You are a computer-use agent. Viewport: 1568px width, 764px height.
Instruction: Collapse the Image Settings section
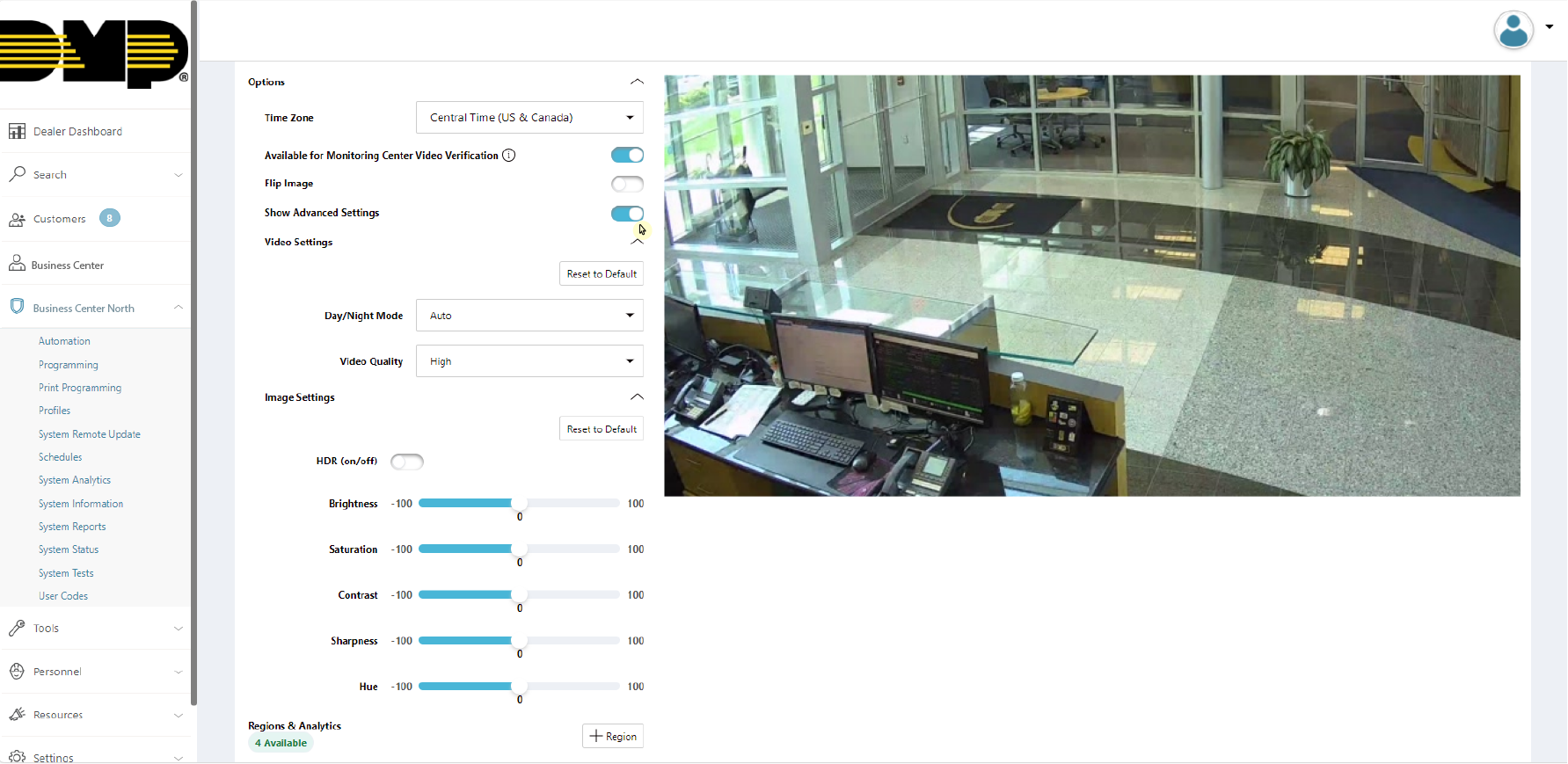[x=637, y=397]
